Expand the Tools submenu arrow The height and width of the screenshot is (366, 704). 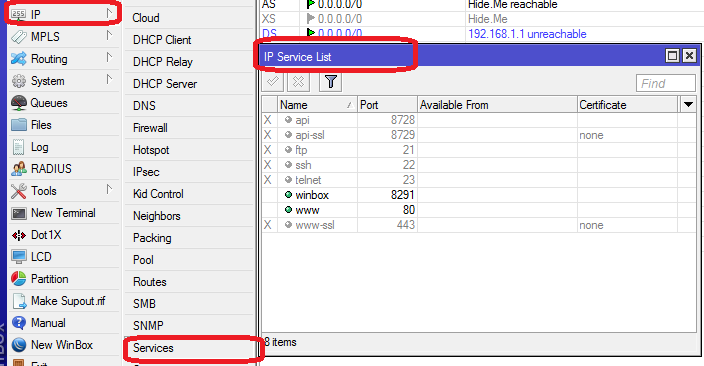pyautogui.click(x=109, y=189)
